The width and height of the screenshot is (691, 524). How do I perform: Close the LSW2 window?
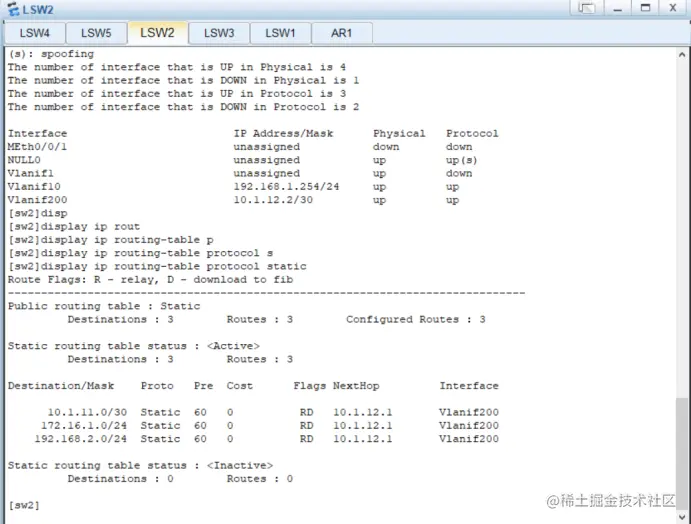(x=673, y=8)
